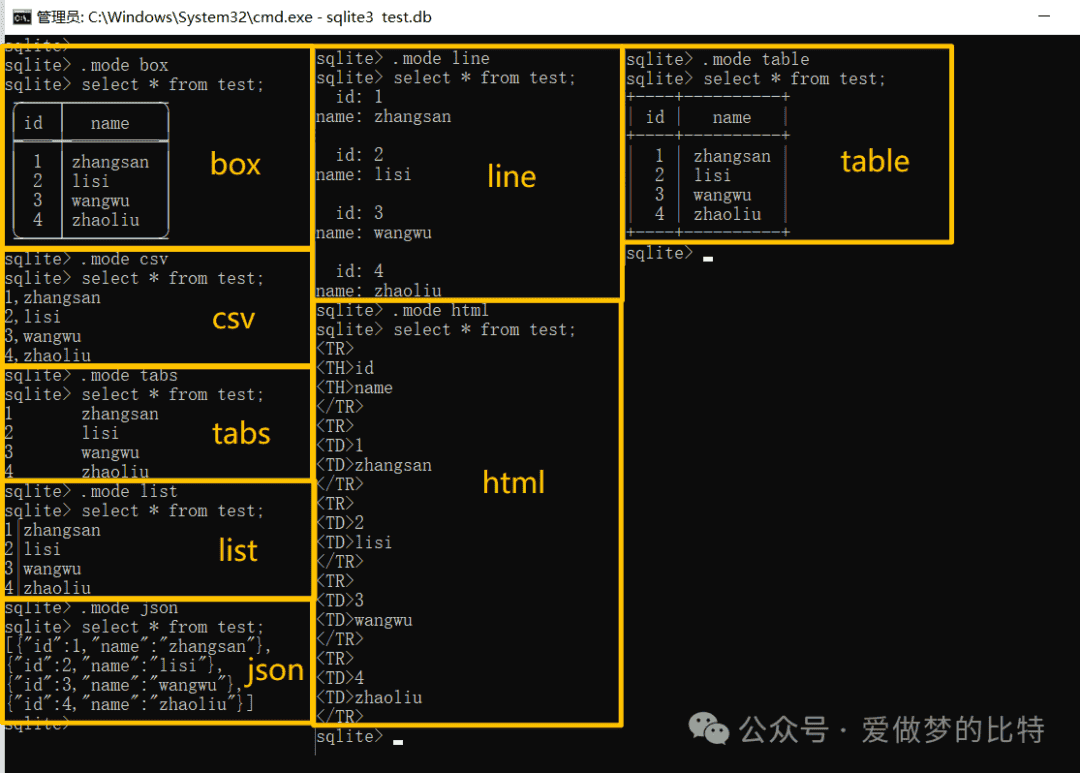Screen dimensions: 1080x773
Task: Select the '.mode table' command line
Action: pos(718,59)
